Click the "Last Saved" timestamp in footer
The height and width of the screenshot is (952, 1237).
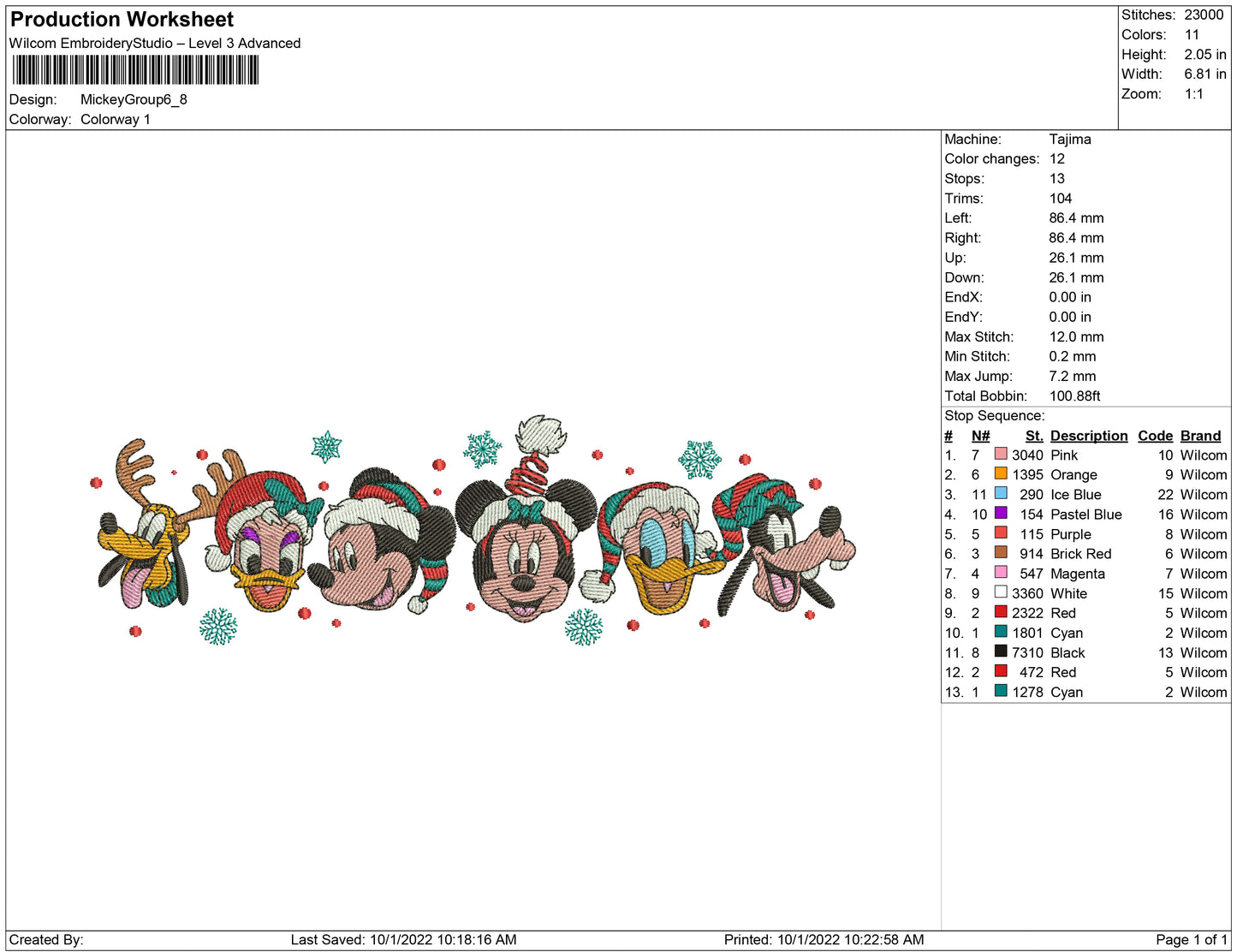pos(403,940)
